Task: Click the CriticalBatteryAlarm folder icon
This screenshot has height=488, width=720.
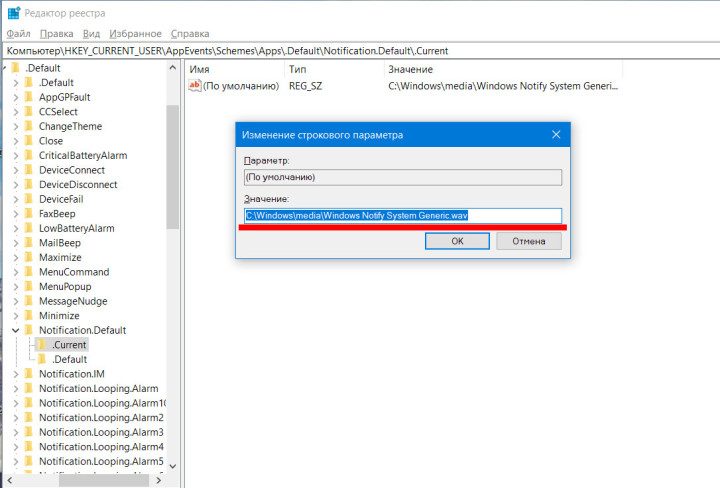Action: click(29, 155)
